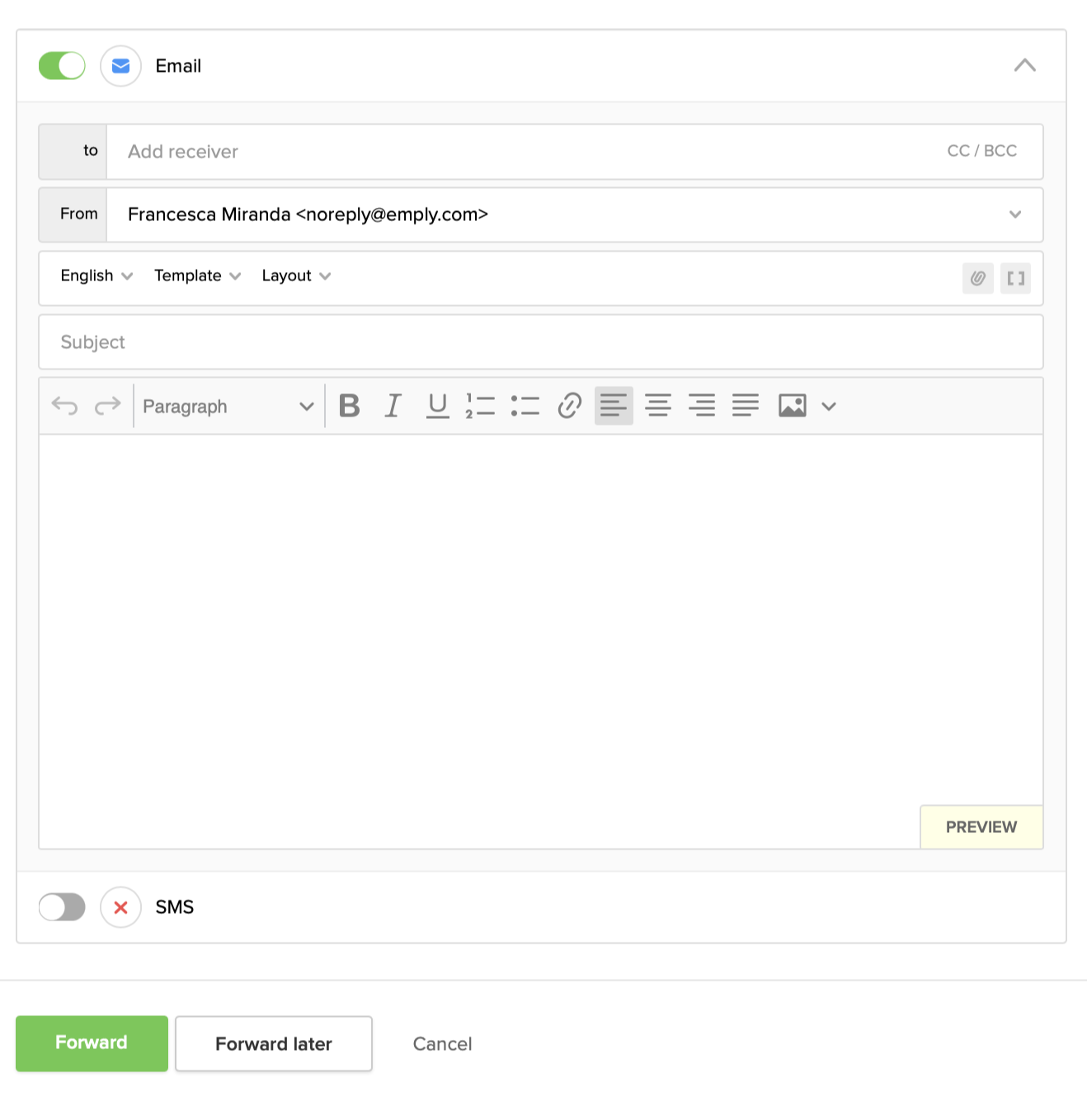Click the insert link icon

[x=569, y=406]
